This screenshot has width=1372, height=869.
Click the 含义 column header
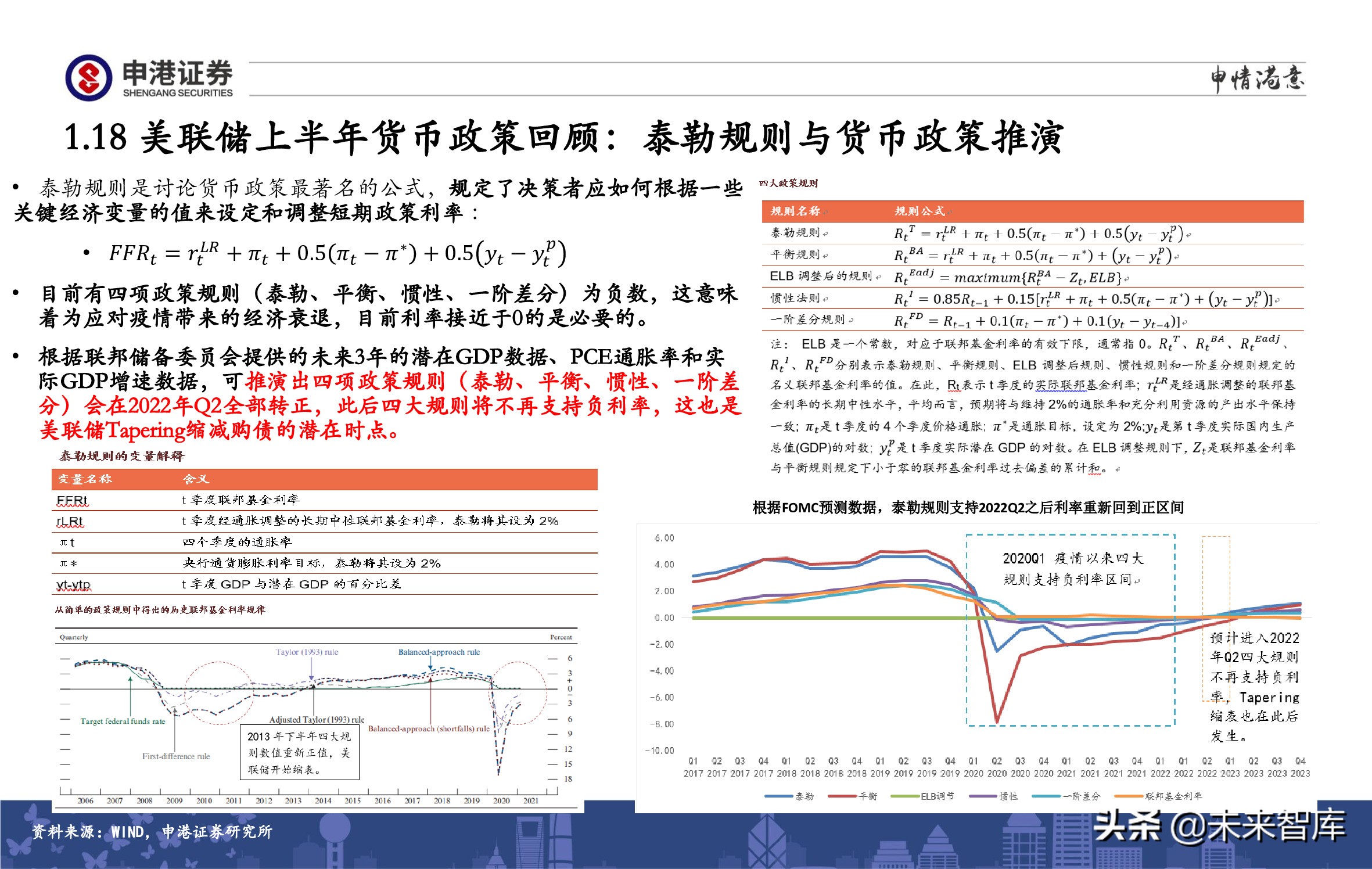pos(196,479)
